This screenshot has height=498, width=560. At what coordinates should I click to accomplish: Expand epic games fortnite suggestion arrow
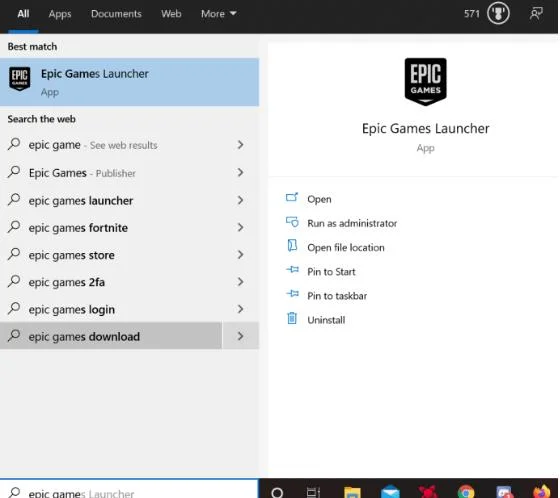[240, 228]
